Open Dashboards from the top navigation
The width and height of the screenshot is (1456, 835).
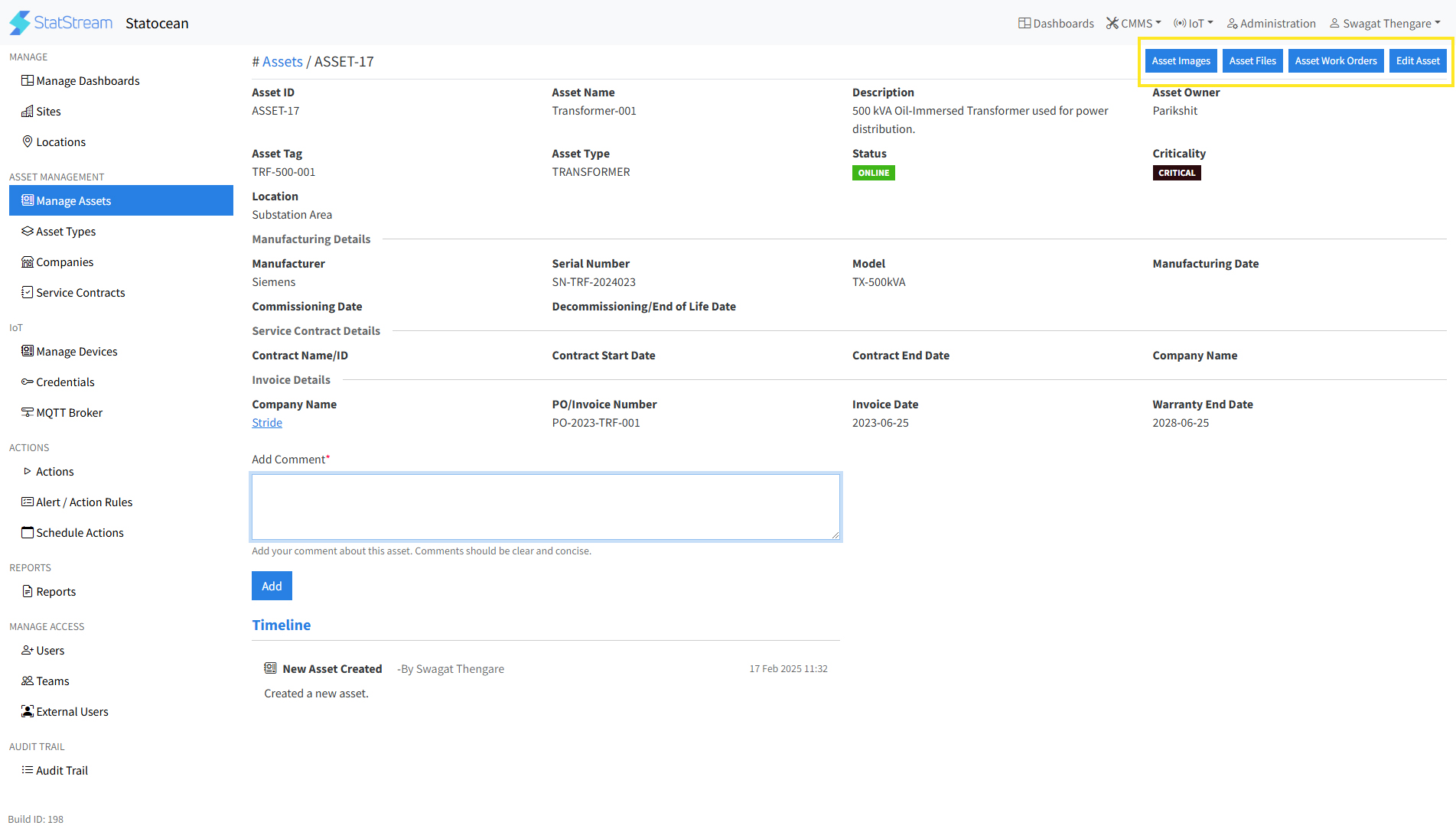click(1056, 23)
